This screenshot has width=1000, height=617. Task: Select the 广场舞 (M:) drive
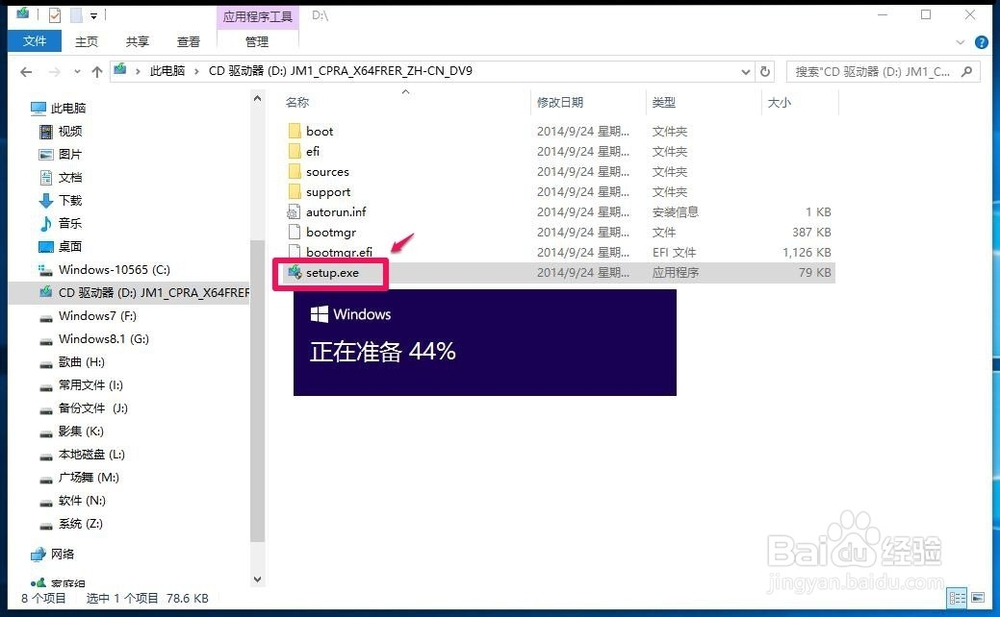pyautogui.click(x=89, y=477)
